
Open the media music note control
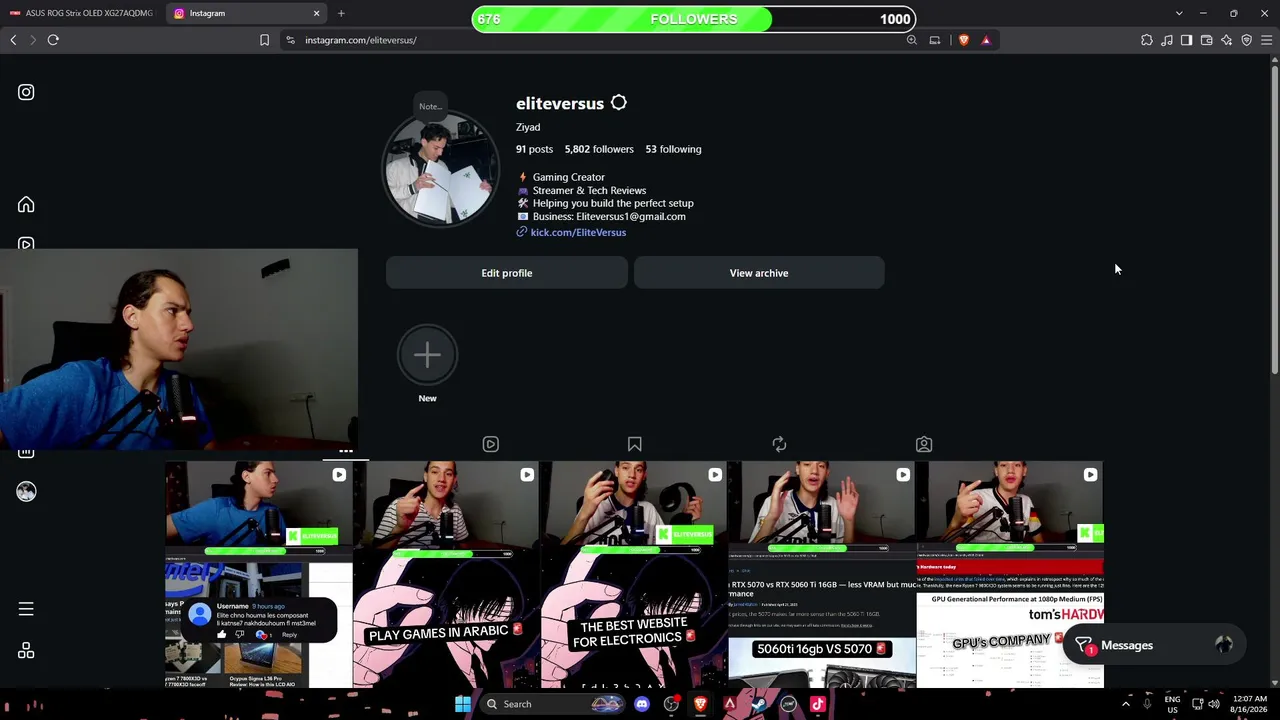[1167, 40]
